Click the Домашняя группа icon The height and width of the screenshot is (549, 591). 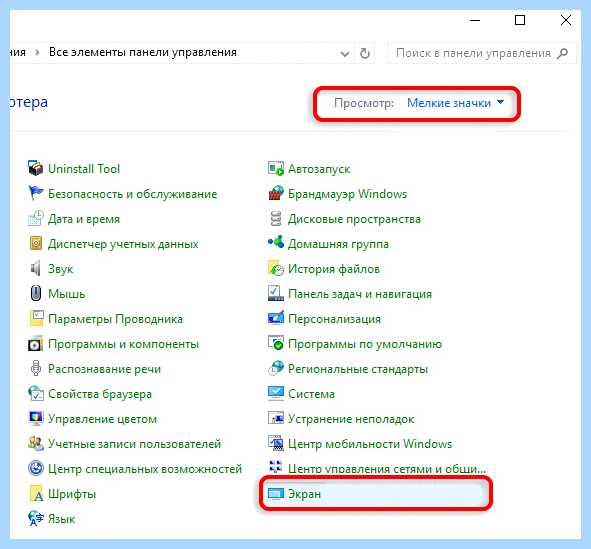(276, 242)
